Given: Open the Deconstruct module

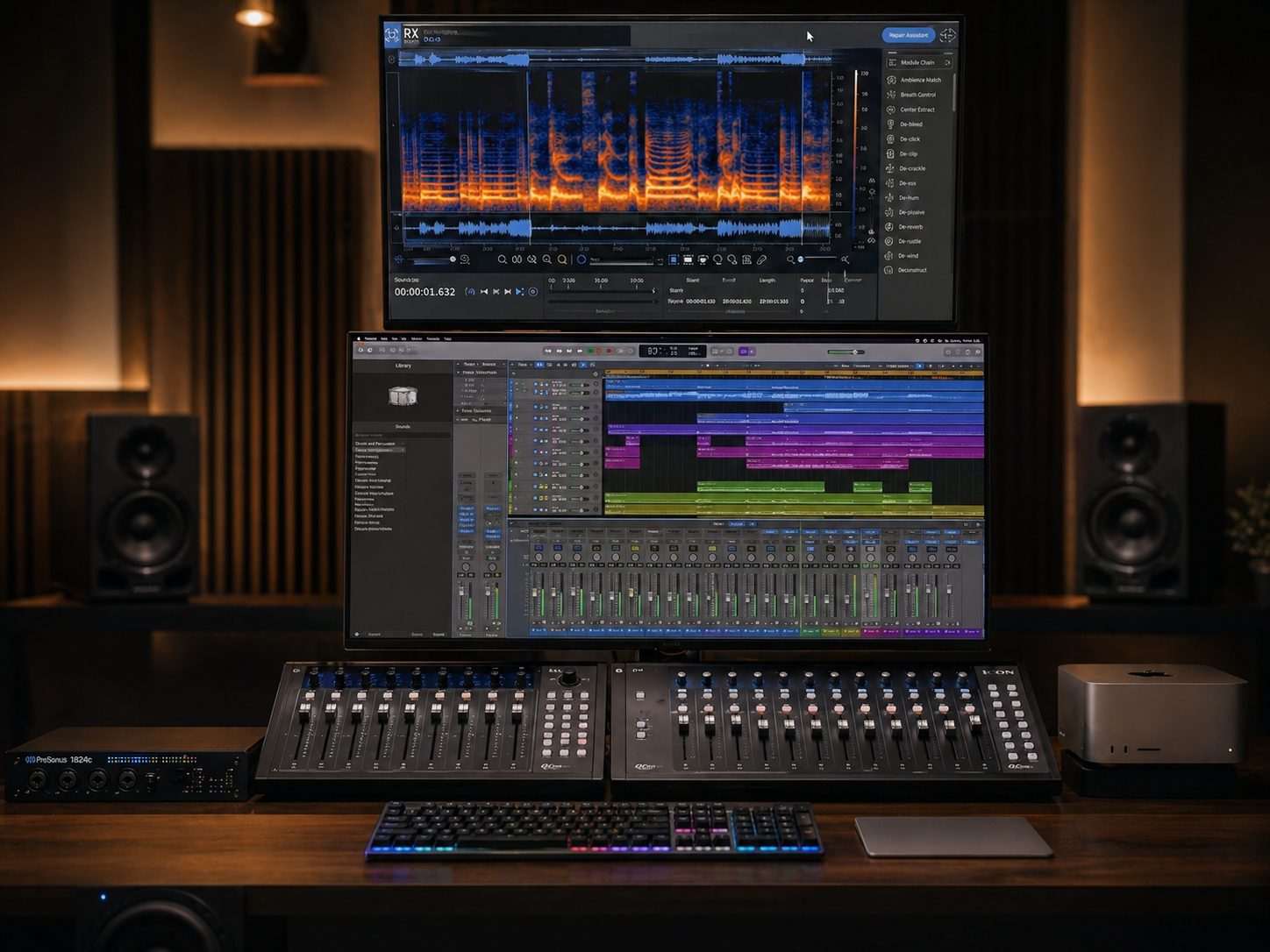Looking at the screenshot, I should coord(907,270).
